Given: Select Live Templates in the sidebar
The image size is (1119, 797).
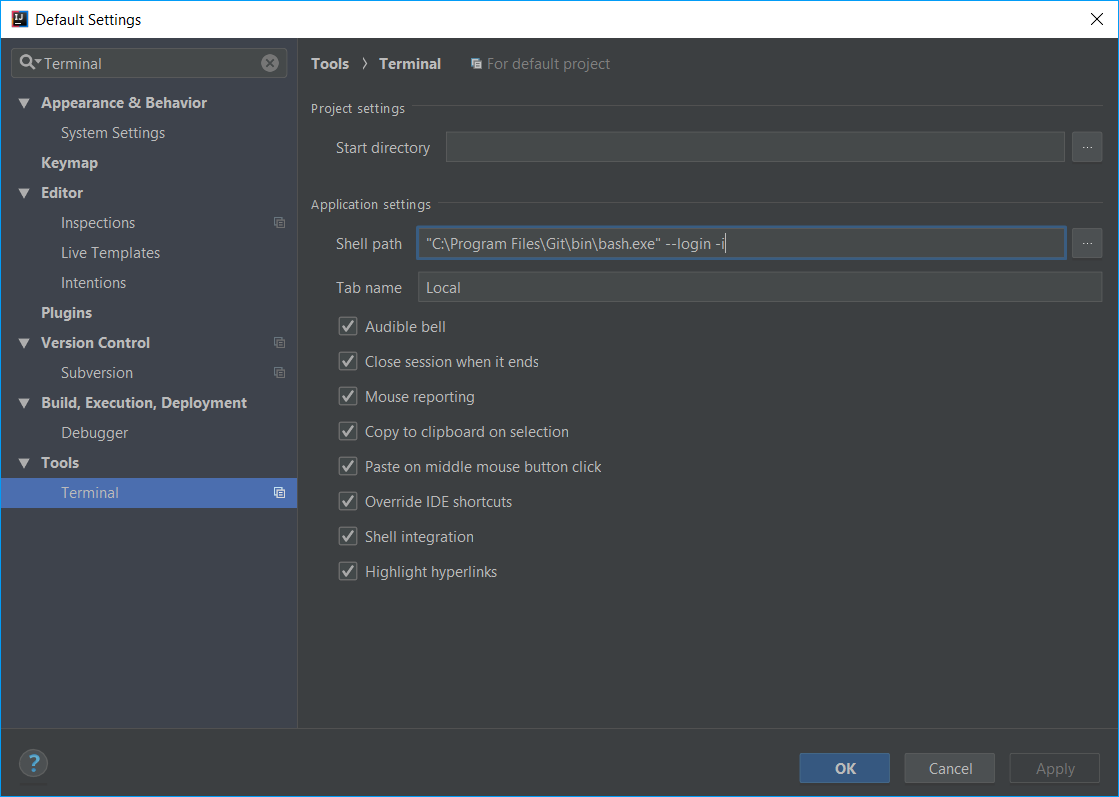Looking at the screenshot, I should [110, 253].
